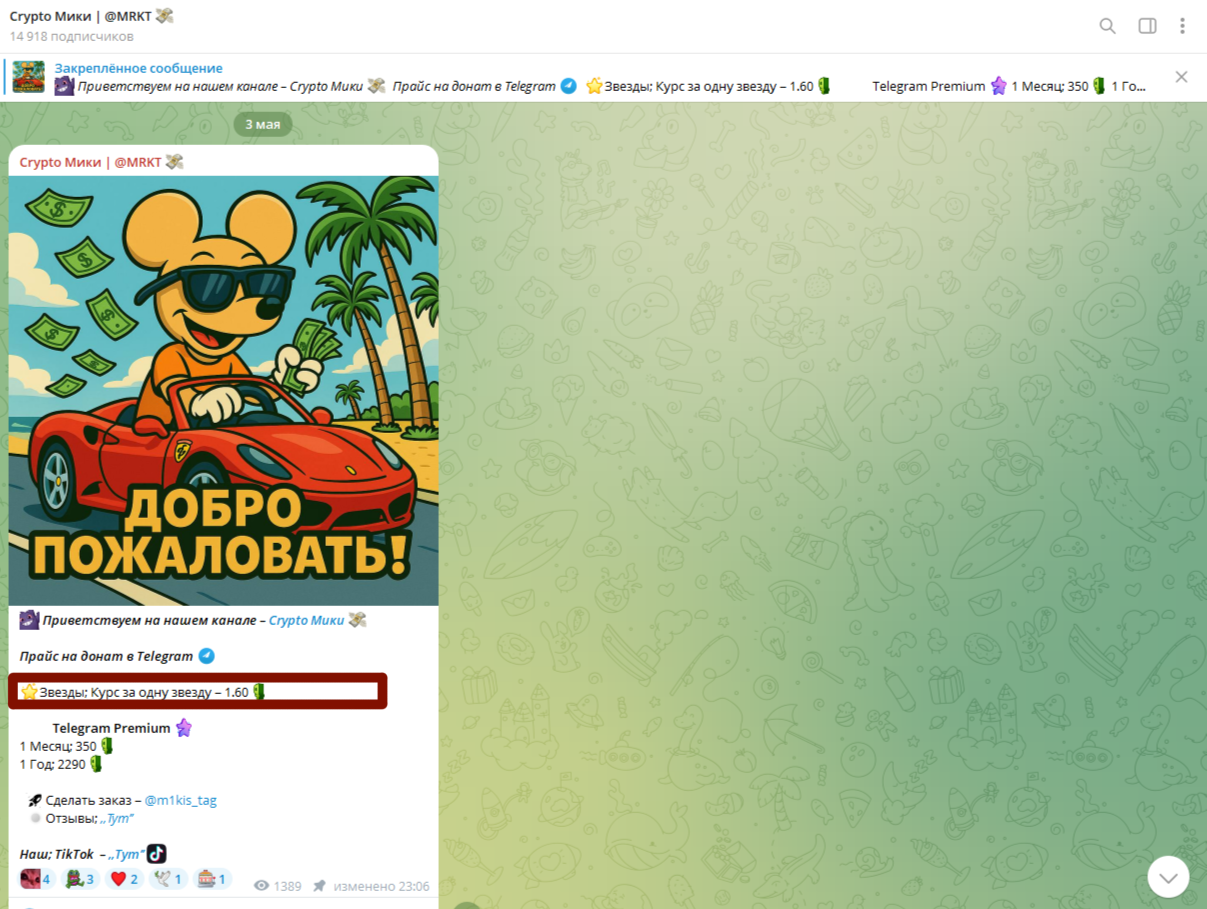Open the @m1kis_tag mention link
The height and width of the screenshot is (909, 1207).
coord(181,800)
